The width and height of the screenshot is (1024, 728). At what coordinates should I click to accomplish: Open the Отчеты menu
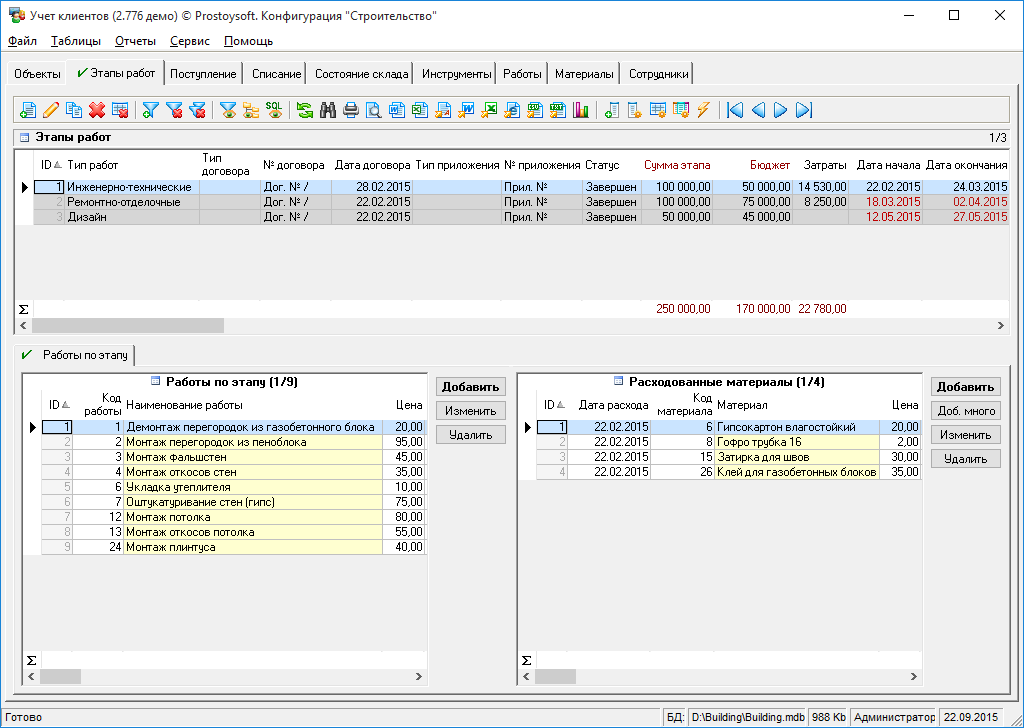135,41
